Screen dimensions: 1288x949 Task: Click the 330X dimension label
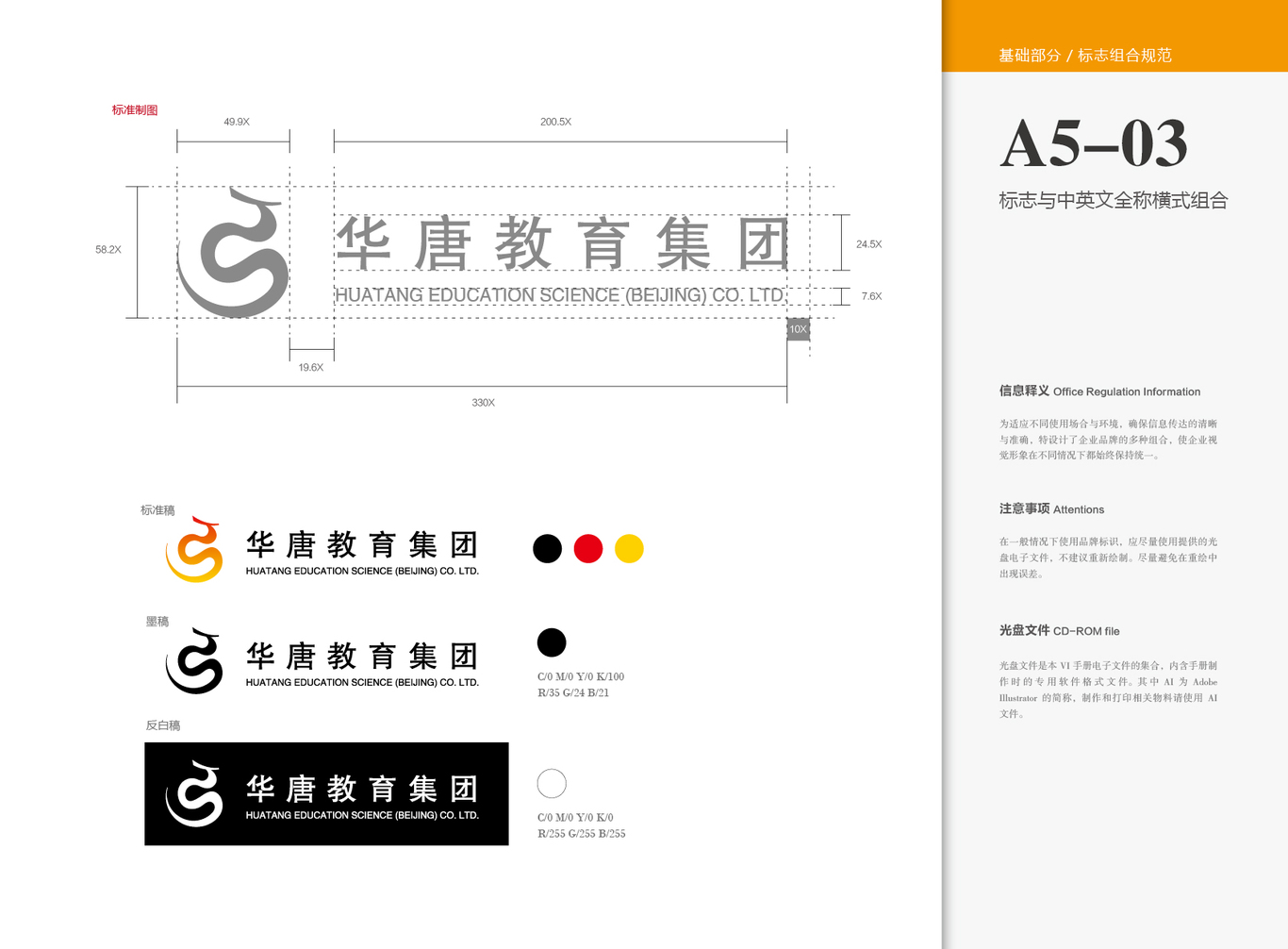click(483, 403)
